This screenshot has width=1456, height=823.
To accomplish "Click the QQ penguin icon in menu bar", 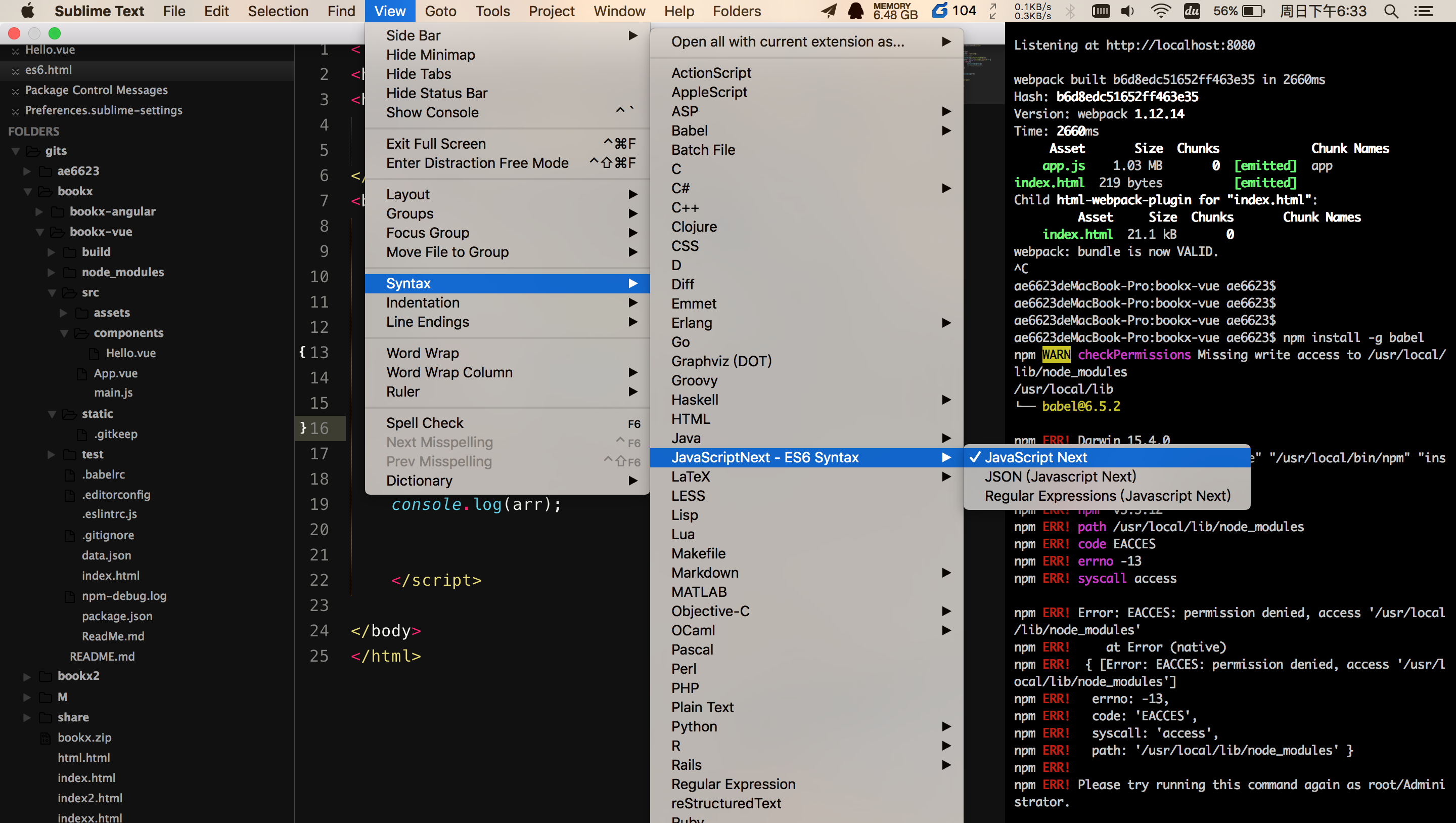I will (856, 11).
